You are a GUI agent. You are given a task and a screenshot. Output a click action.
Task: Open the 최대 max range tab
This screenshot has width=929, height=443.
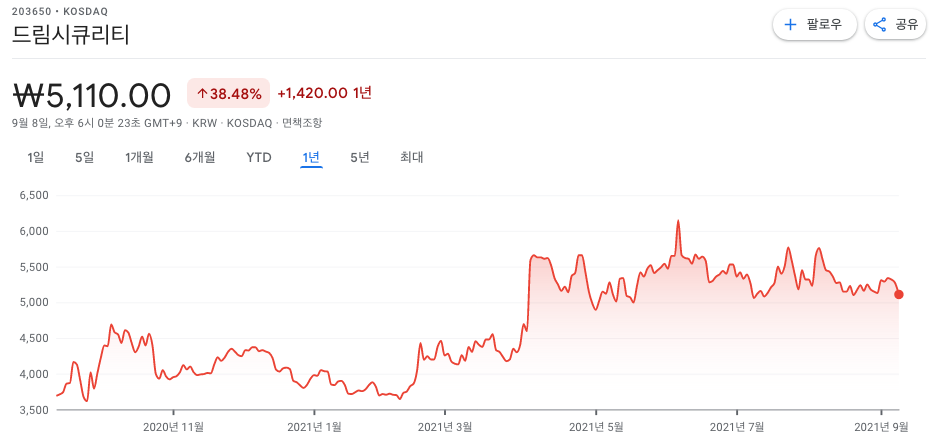coord(412,158)
